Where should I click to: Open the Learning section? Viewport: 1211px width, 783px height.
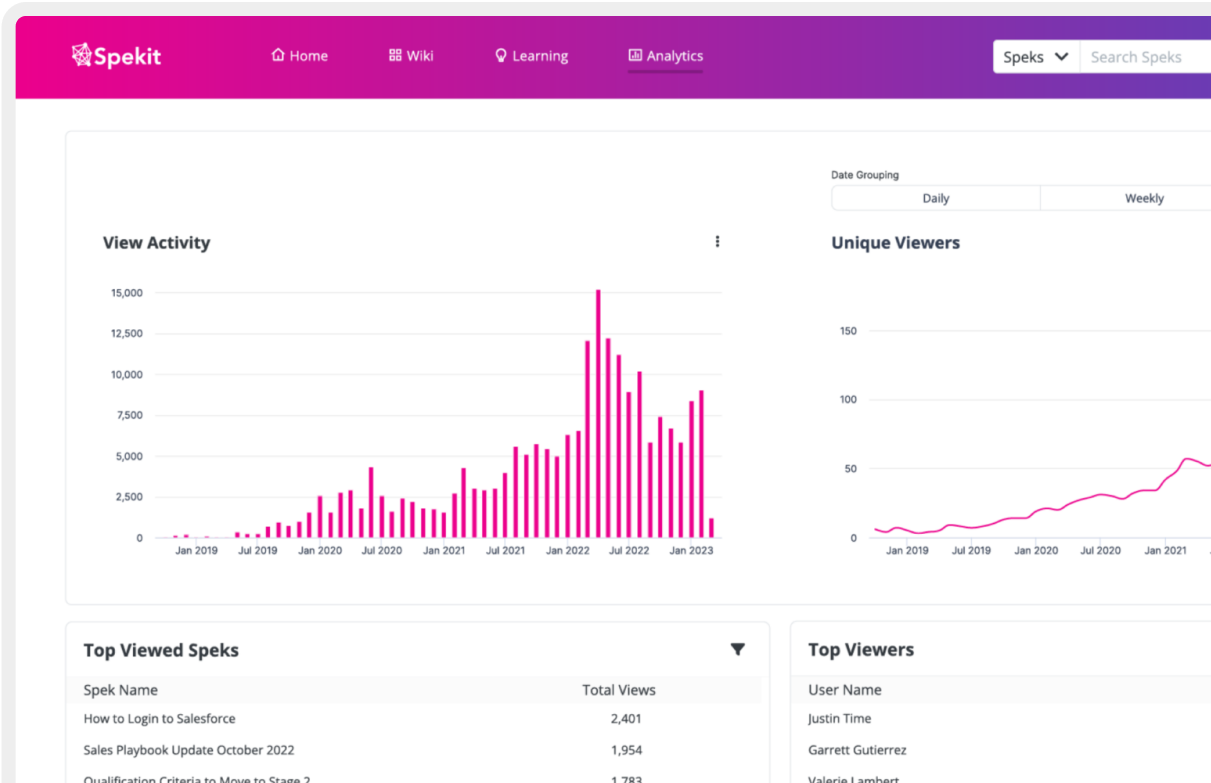tap(531, 55)
